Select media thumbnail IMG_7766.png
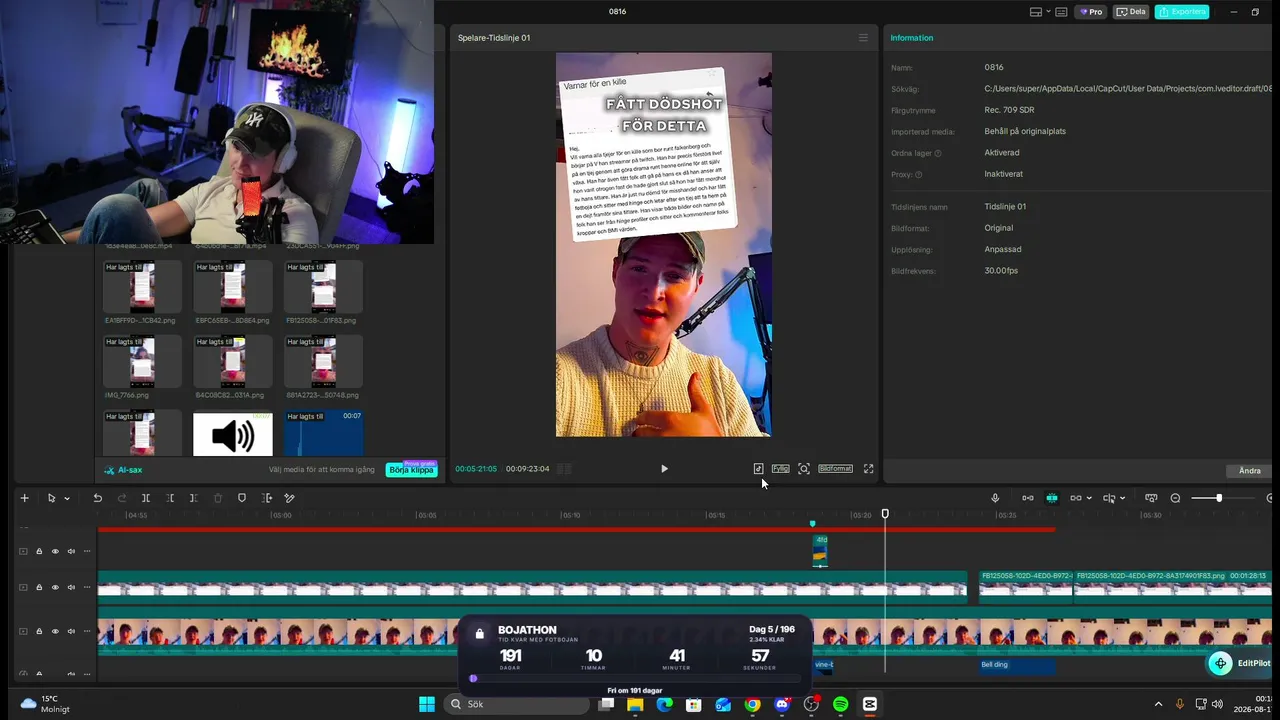Image resolution: width=1280 pixels, height=720 pixels. click(x=142, y=362)
